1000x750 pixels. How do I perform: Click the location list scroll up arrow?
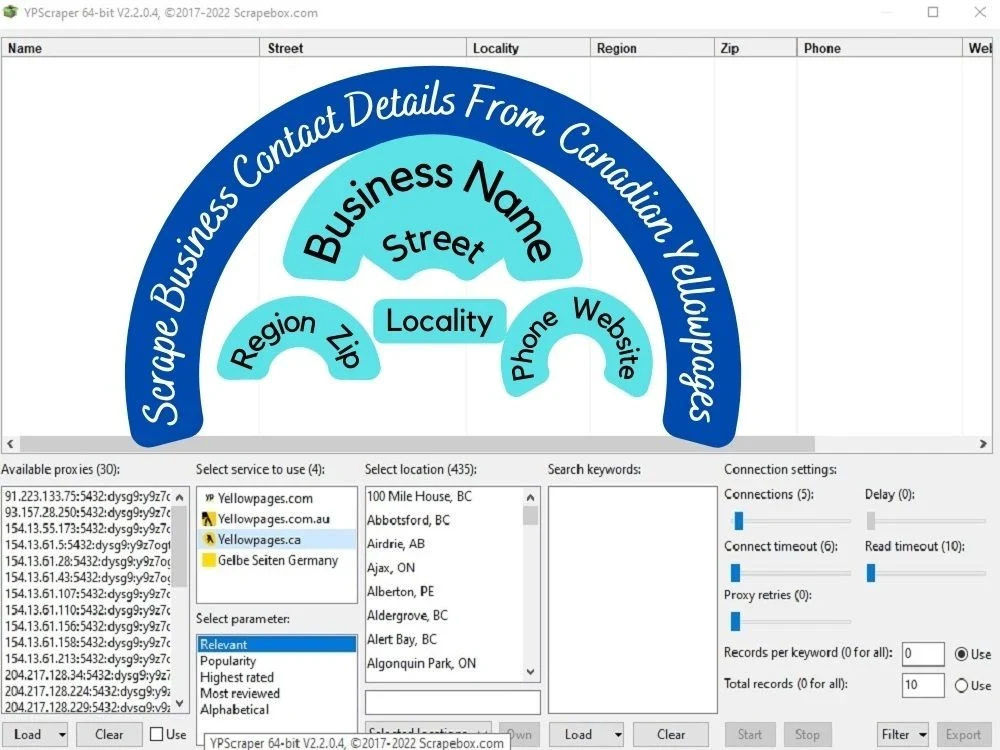pos(531,497)
